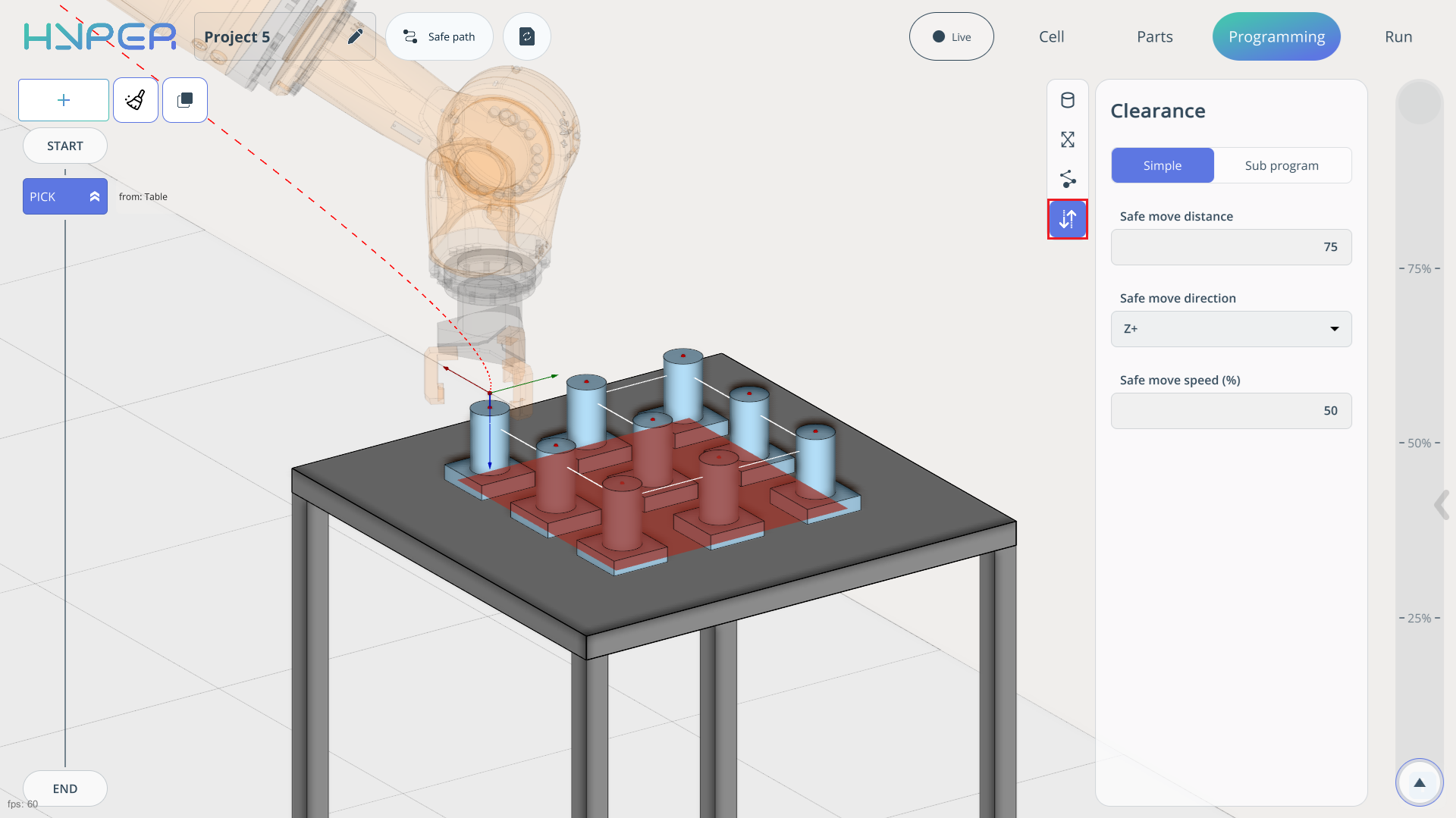
Task: Select the crossed arrows panel icon
Action: point(1068,139)
